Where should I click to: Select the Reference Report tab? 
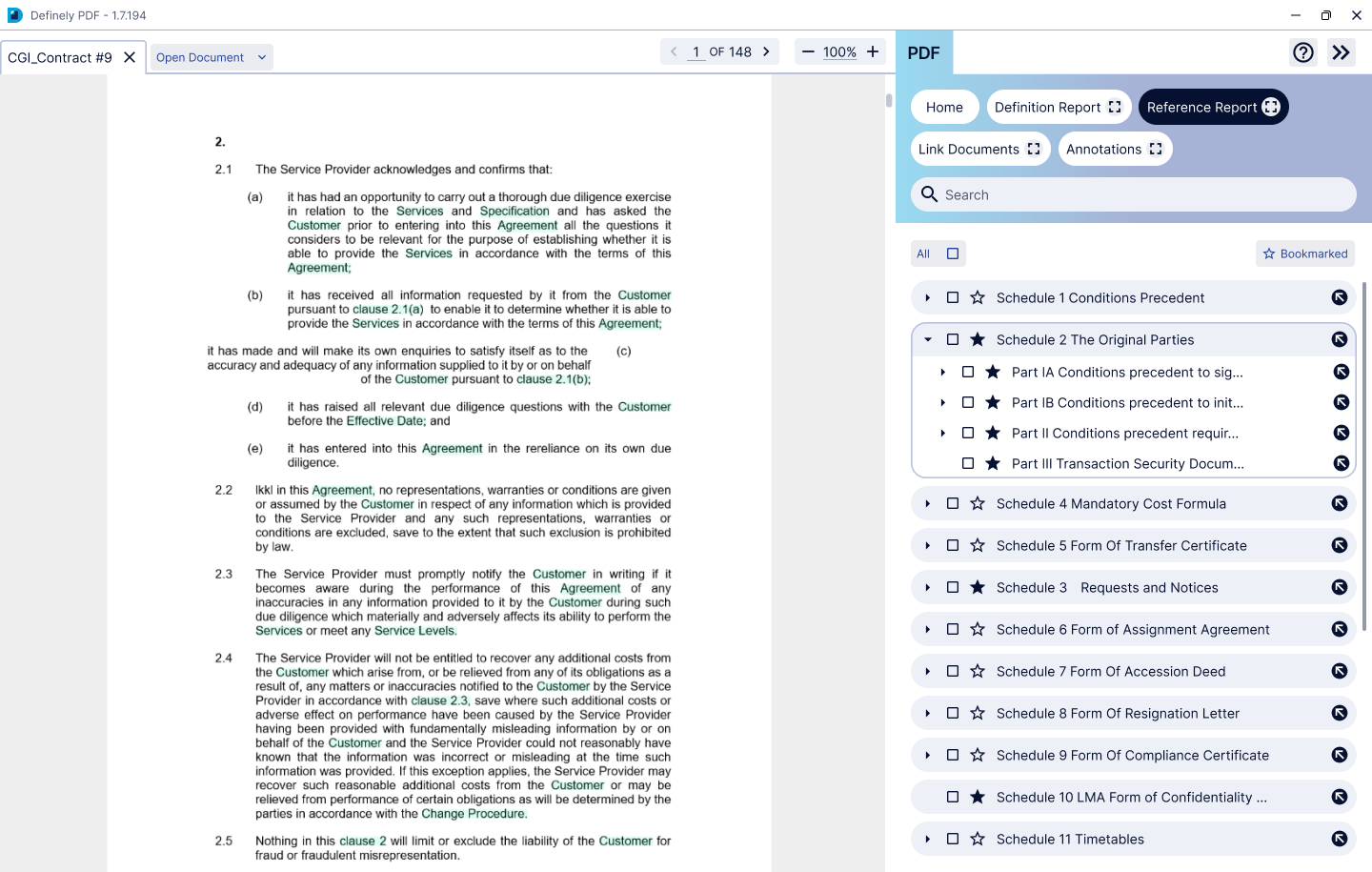1213,107
